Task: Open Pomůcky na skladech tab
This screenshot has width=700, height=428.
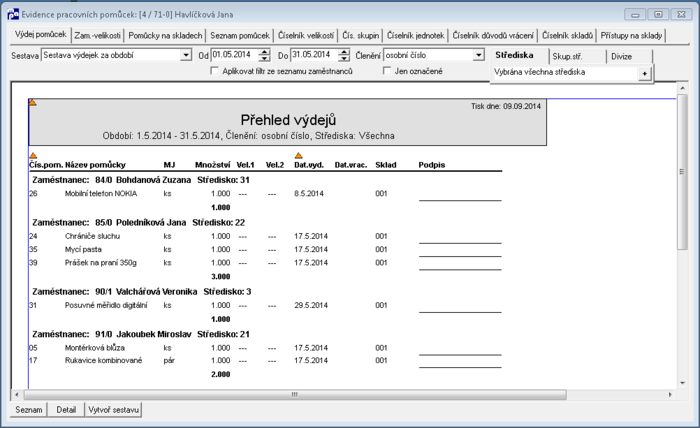Action: tap(165, 36)
